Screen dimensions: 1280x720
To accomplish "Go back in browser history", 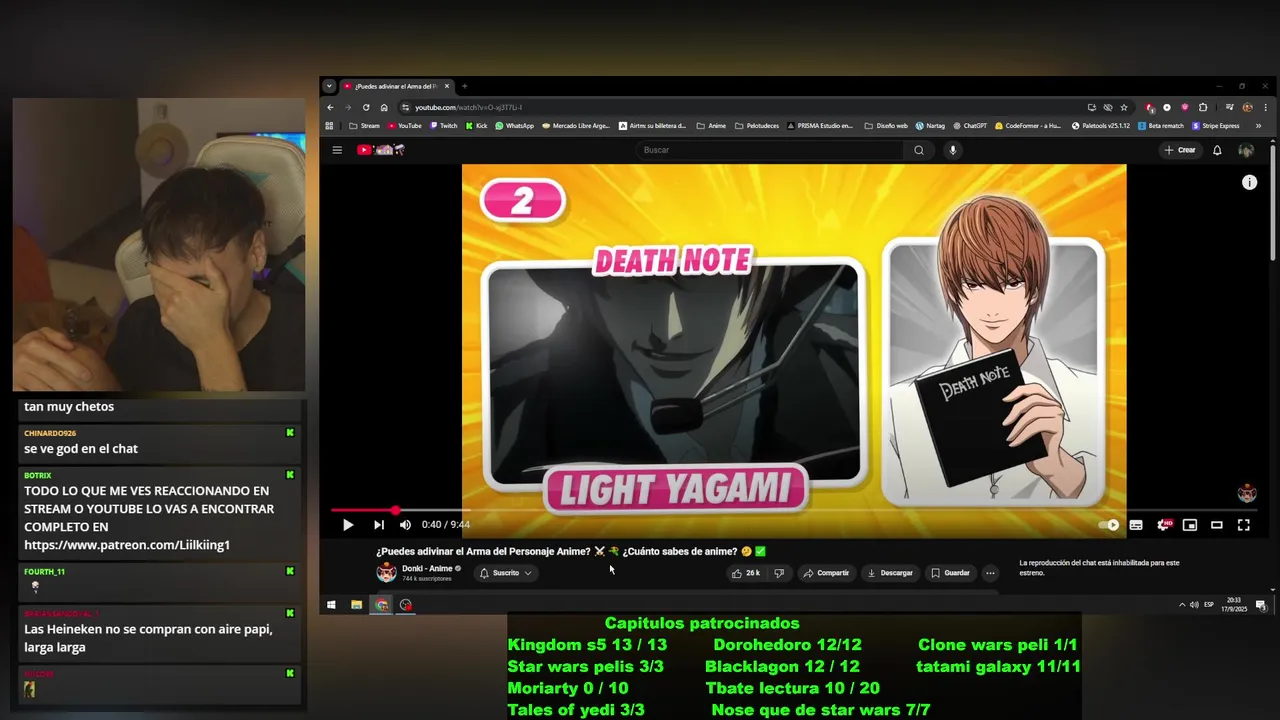I will point(330,107).
